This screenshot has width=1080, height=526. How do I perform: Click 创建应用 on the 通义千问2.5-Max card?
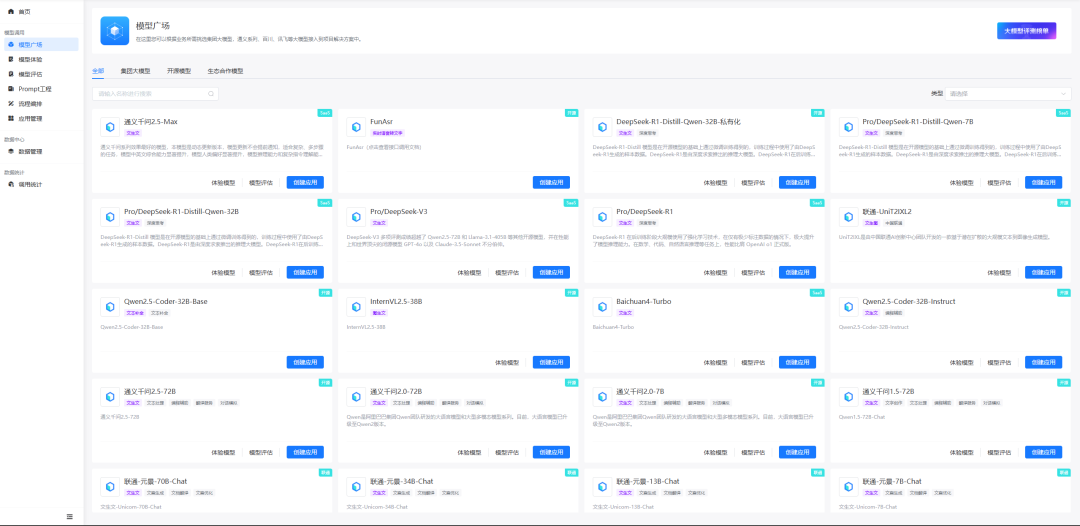point(305,183)
